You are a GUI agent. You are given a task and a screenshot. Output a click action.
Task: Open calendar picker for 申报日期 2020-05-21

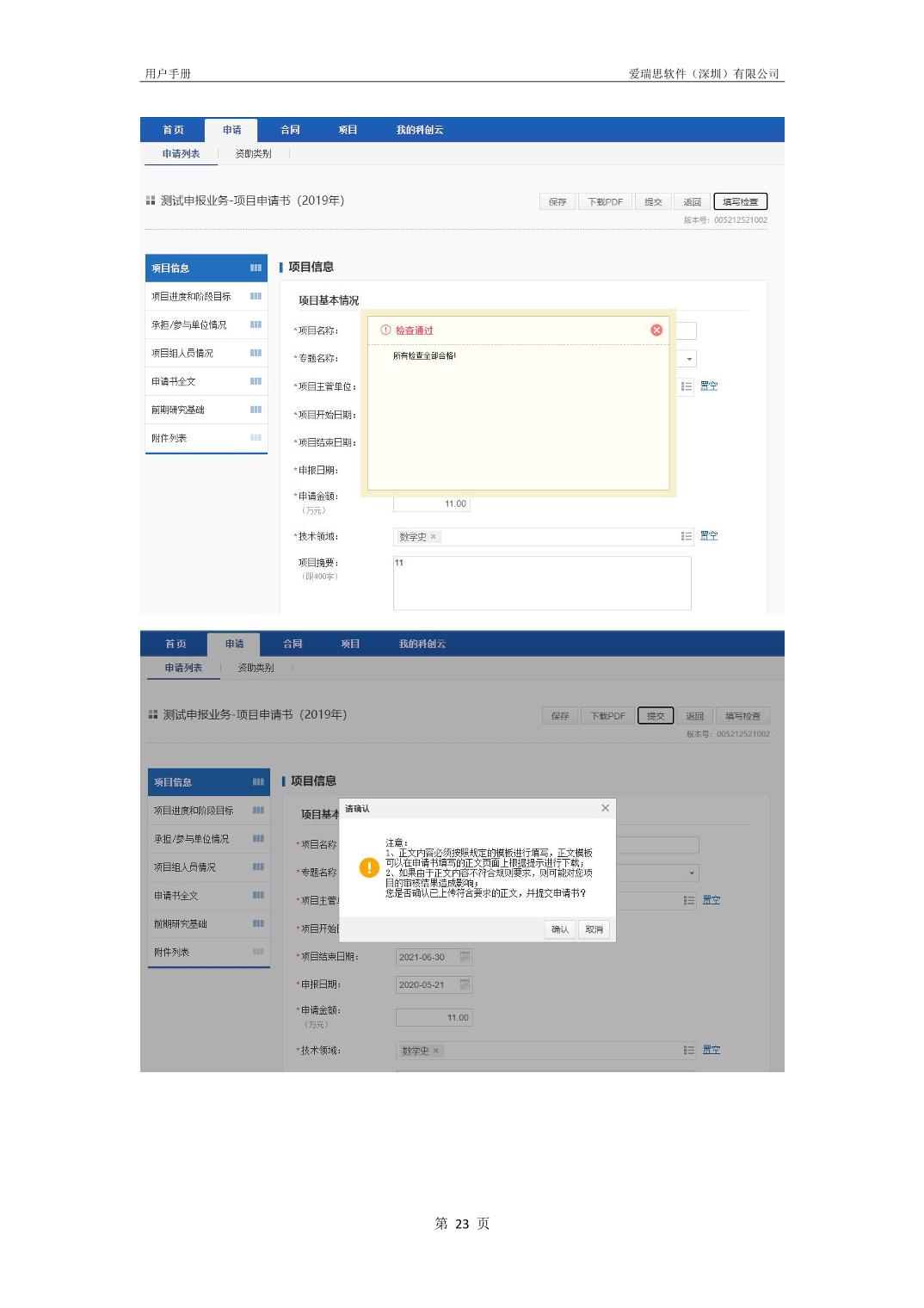click(x=465, y=984)
